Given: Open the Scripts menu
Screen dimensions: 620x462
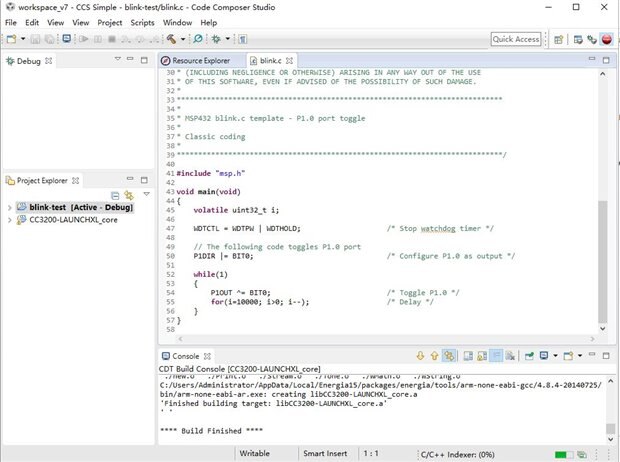Looking at the screenshot, I should point(142,22).
